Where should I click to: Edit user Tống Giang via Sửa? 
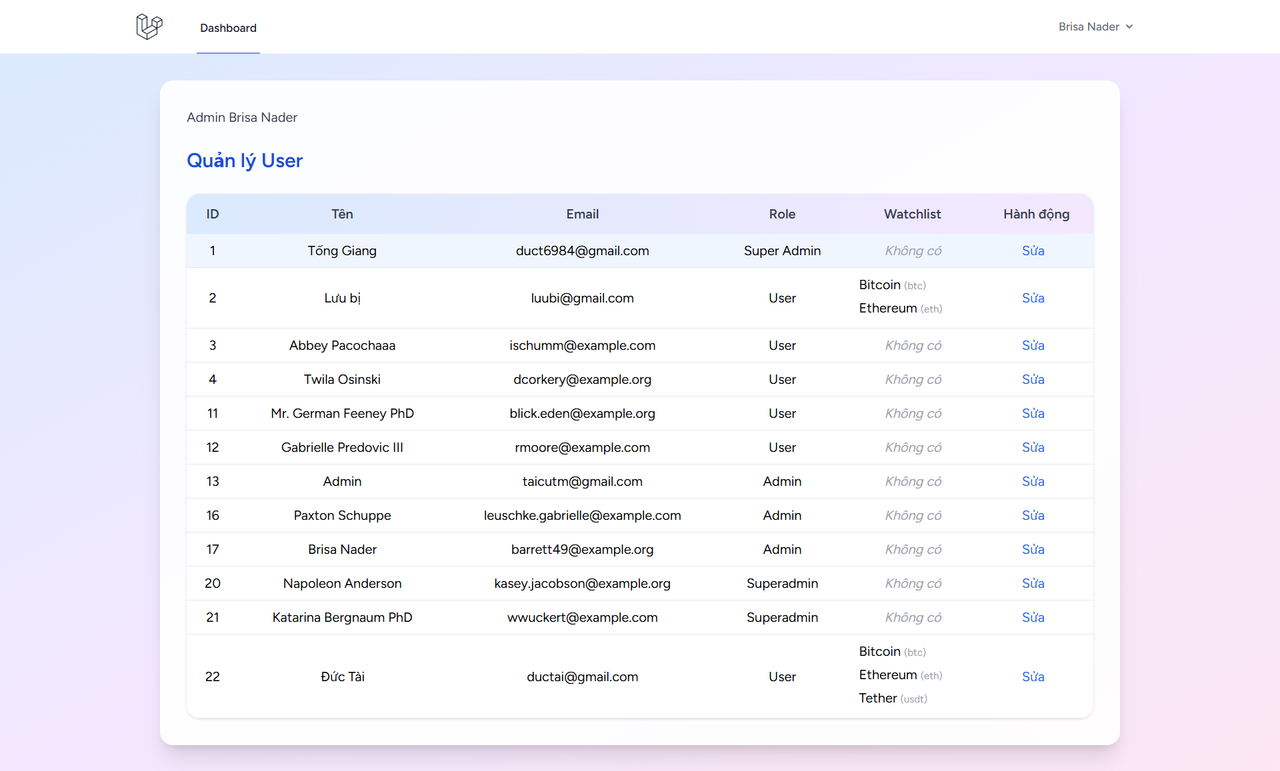tap(1033, 251)
